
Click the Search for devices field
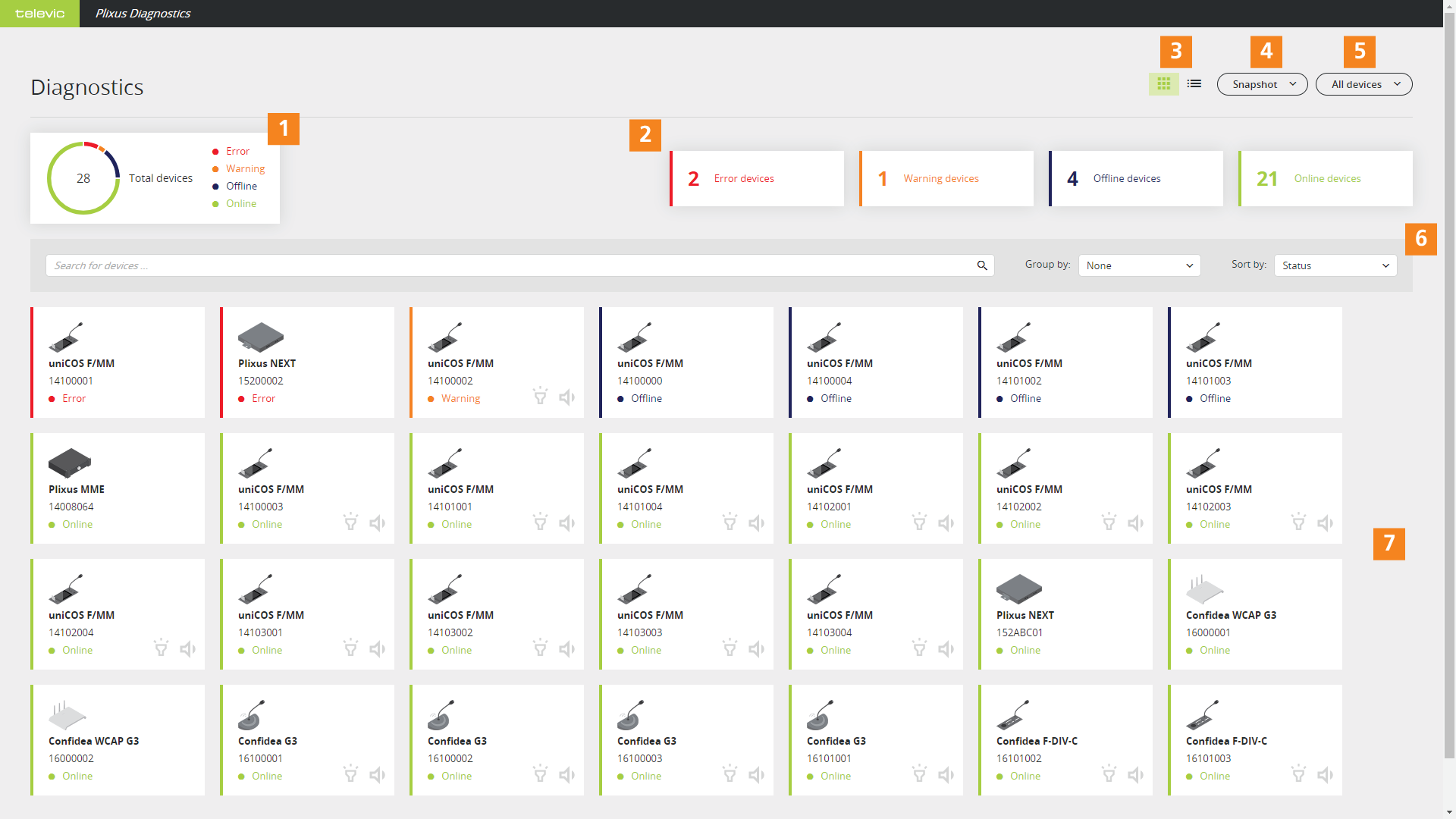click(508, 265)
